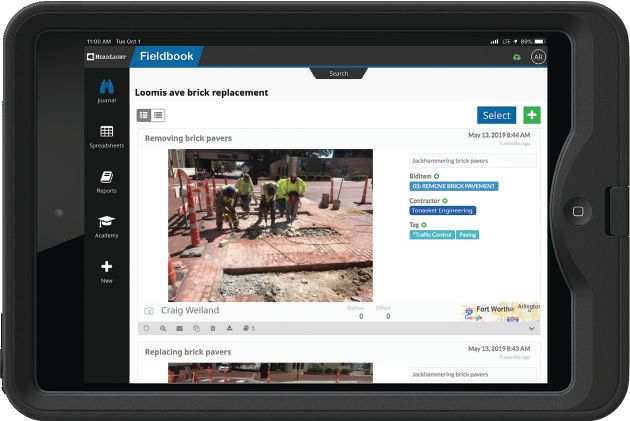This screenshot has width=630, height=421.
Task: Add a Tag using the green plus
Action: (x=424, y=225)
